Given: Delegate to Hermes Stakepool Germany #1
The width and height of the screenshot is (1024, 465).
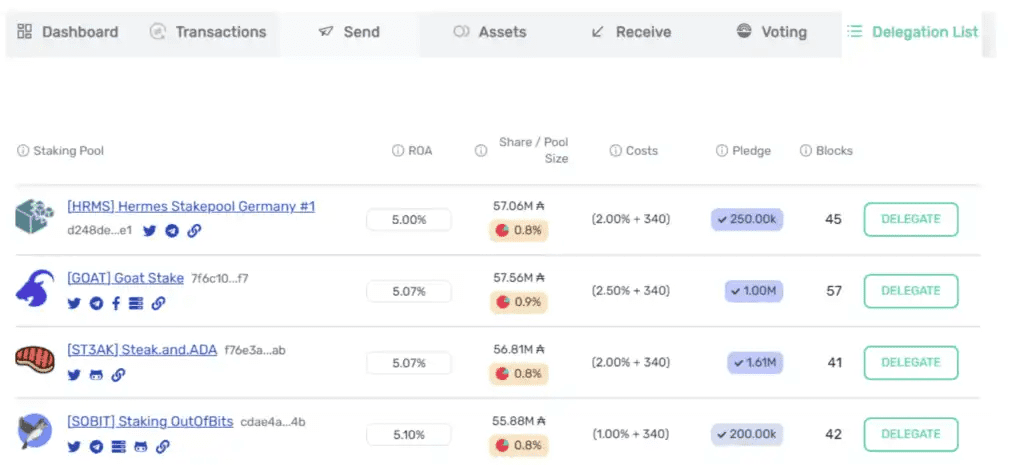Looking at the screenshot, I should pyautogui.click(x=910, y=219).
